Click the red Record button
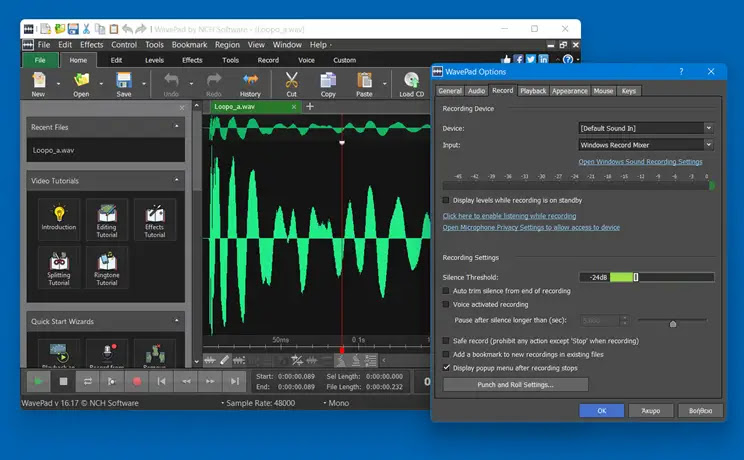 coord(137,381)
